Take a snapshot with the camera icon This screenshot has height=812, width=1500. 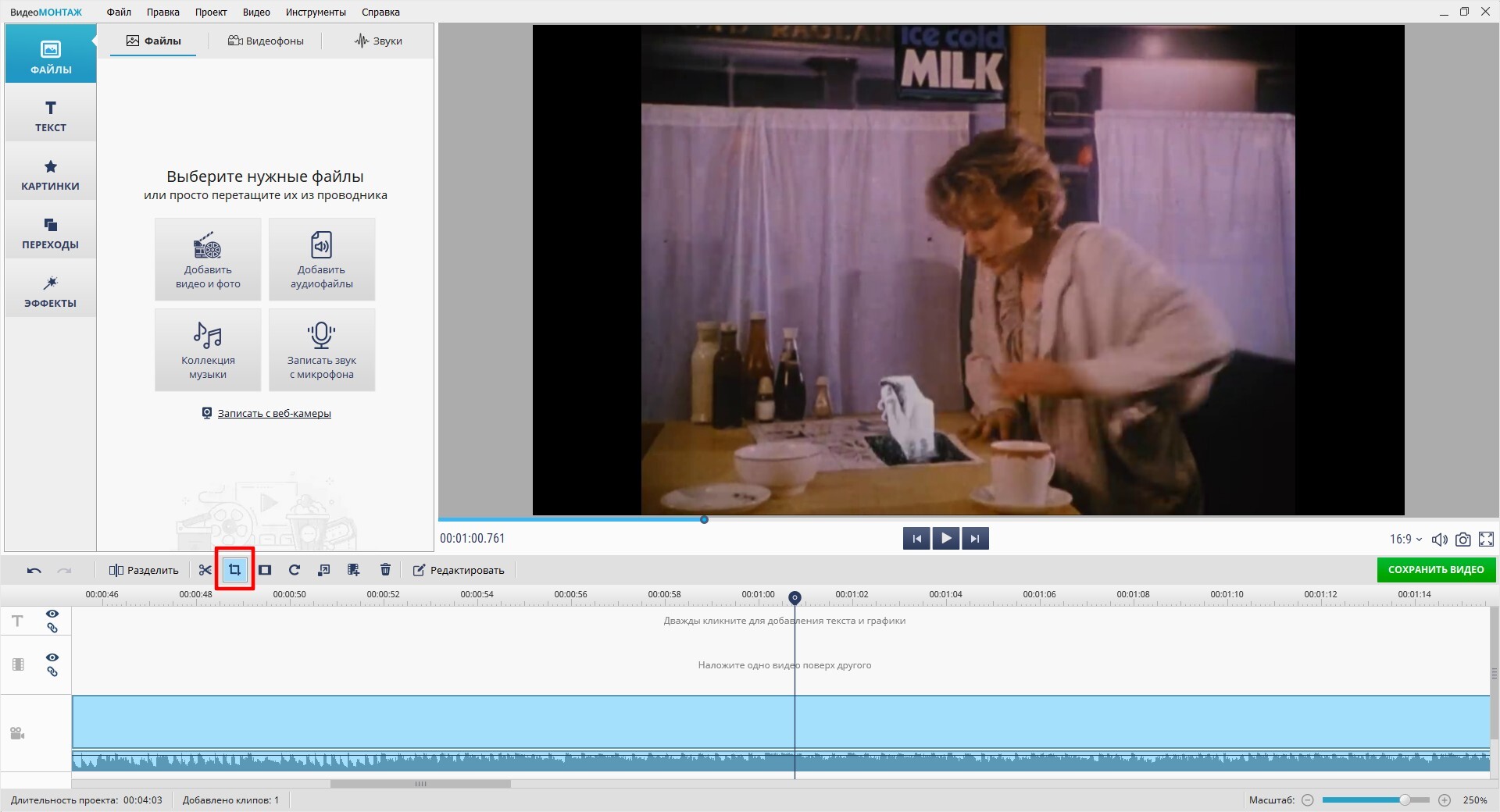tap(1462, 540)
